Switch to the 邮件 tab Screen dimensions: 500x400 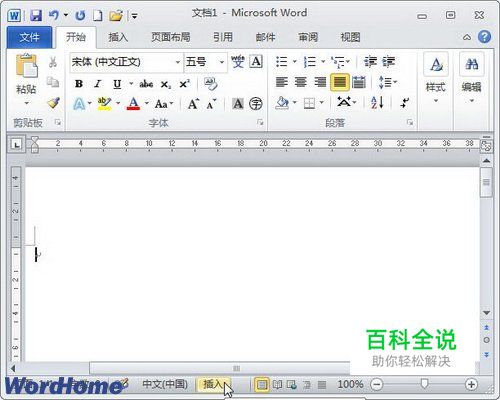[265, 37]
